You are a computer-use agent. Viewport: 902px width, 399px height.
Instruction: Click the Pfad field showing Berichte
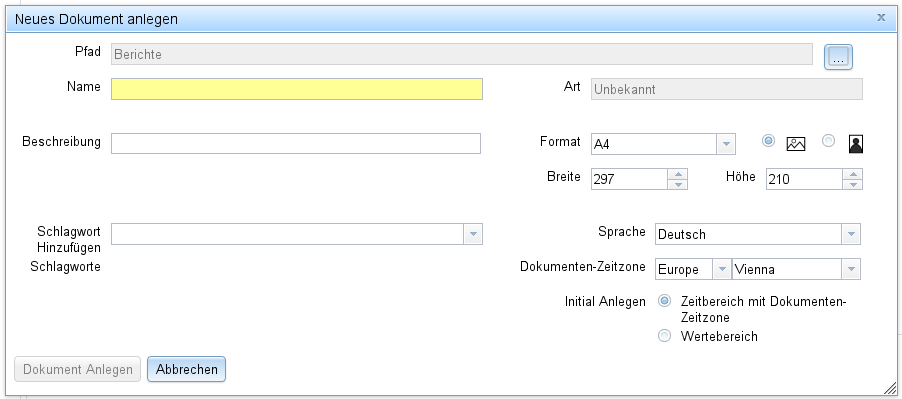[461, 55]
